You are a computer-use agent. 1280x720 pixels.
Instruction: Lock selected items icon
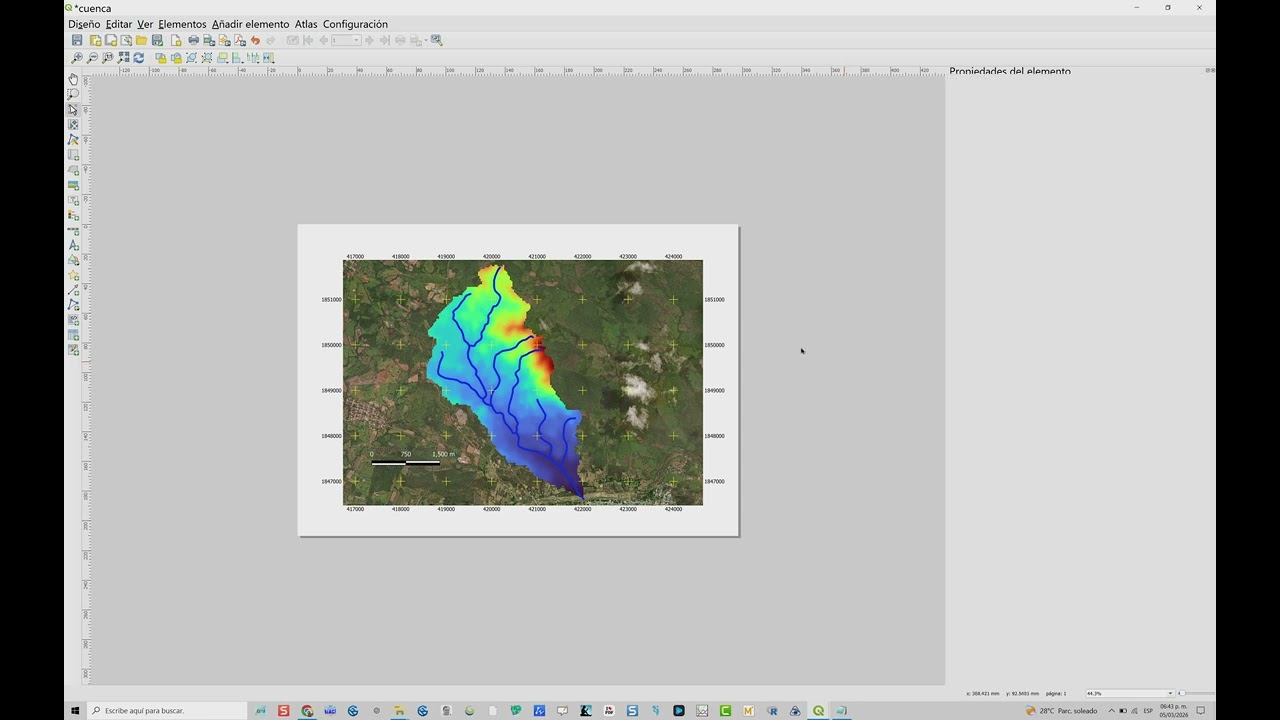161,58
